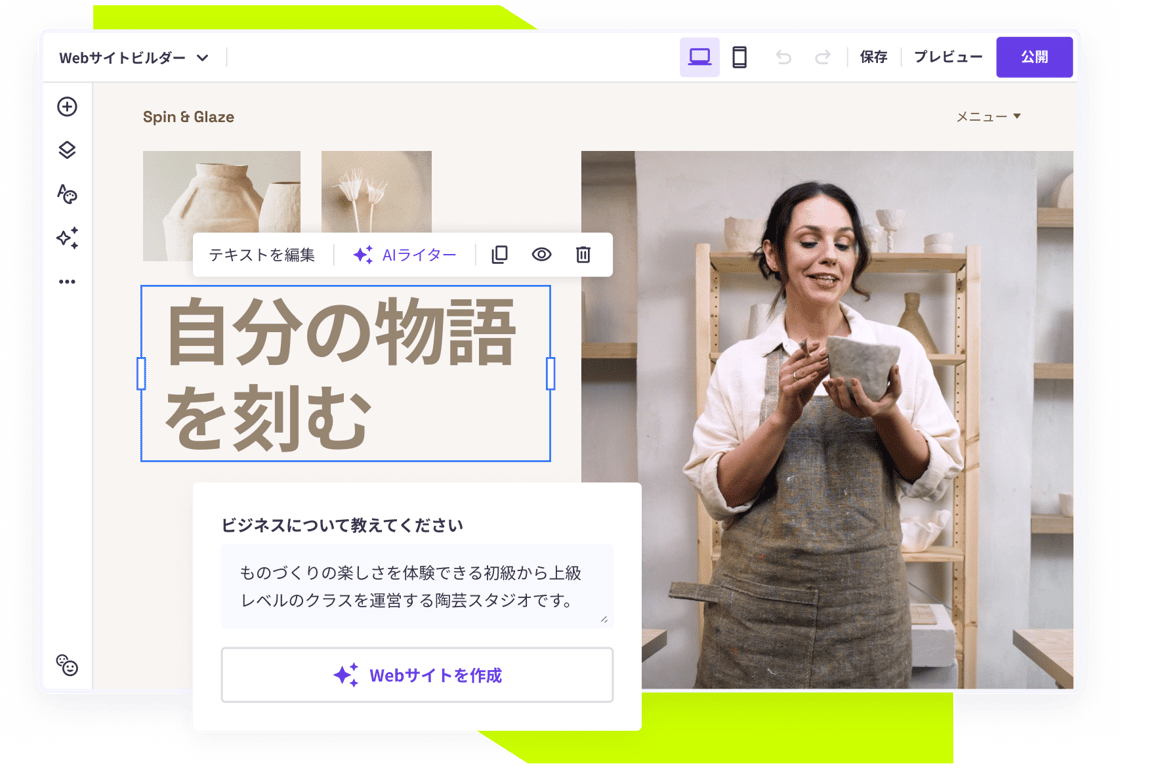Select the text and styles icon
The height and width of the screenshot is (768, 1164).
tap(67, 194)
